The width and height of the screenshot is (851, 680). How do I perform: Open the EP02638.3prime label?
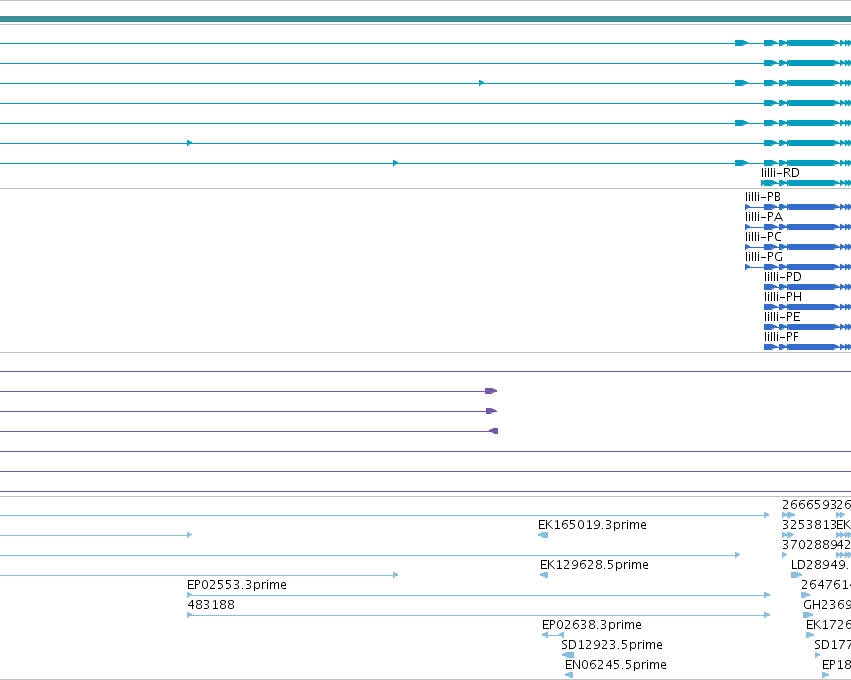(592, 625)
